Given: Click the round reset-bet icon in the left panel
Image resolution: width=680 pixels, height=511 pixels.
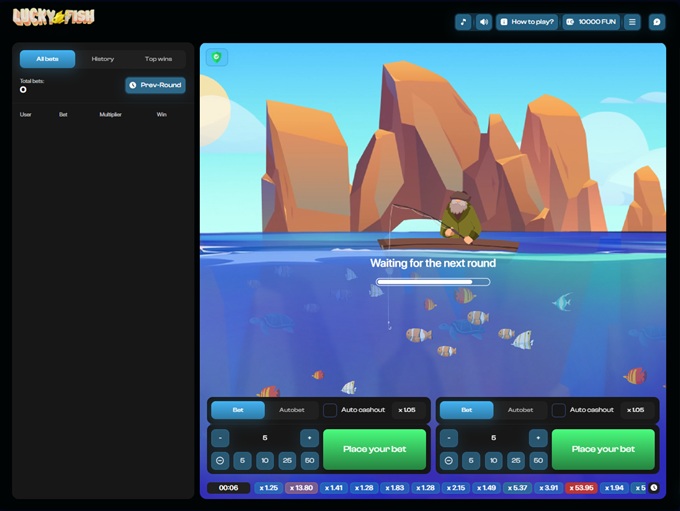Looking at the screenshot, I should pyautogui.click(x=220, y=461).
